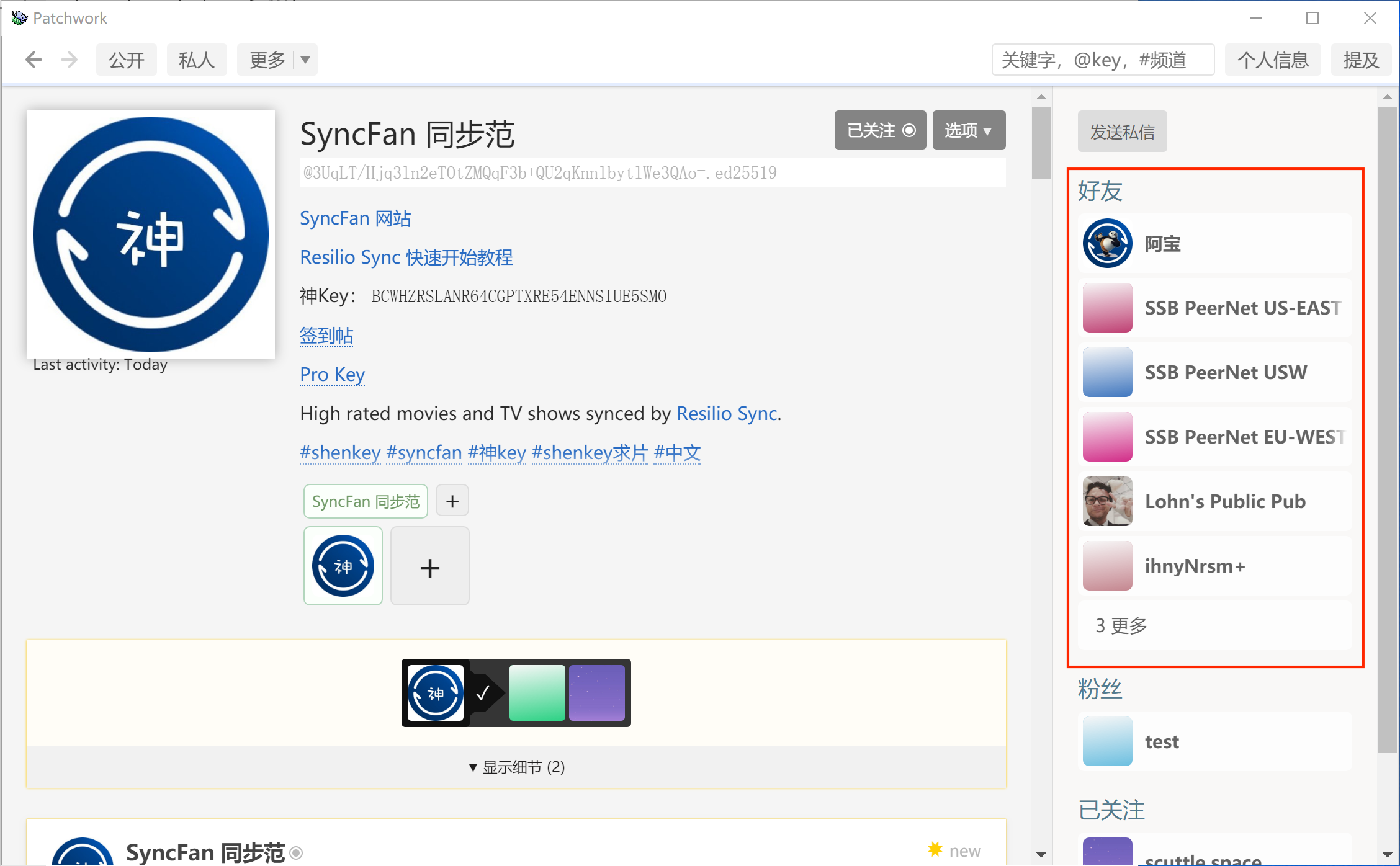This screenshot has width=1400, height=866.
Task: Follow the Resilio Sync link in description
Action: coord(727,414)
